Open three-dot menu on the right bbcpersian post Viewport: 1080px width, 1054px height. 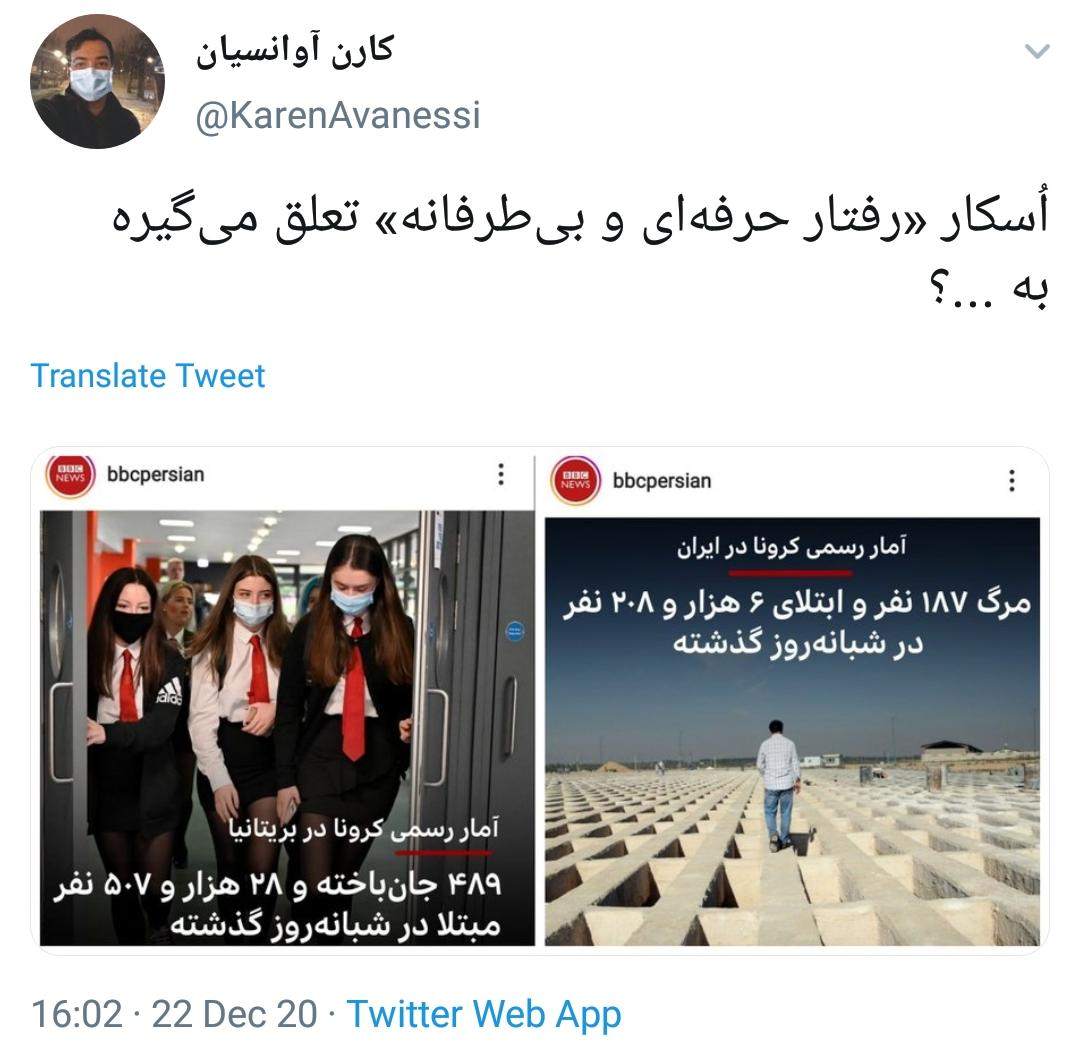pyautogui.click(x=1011, y=480)
